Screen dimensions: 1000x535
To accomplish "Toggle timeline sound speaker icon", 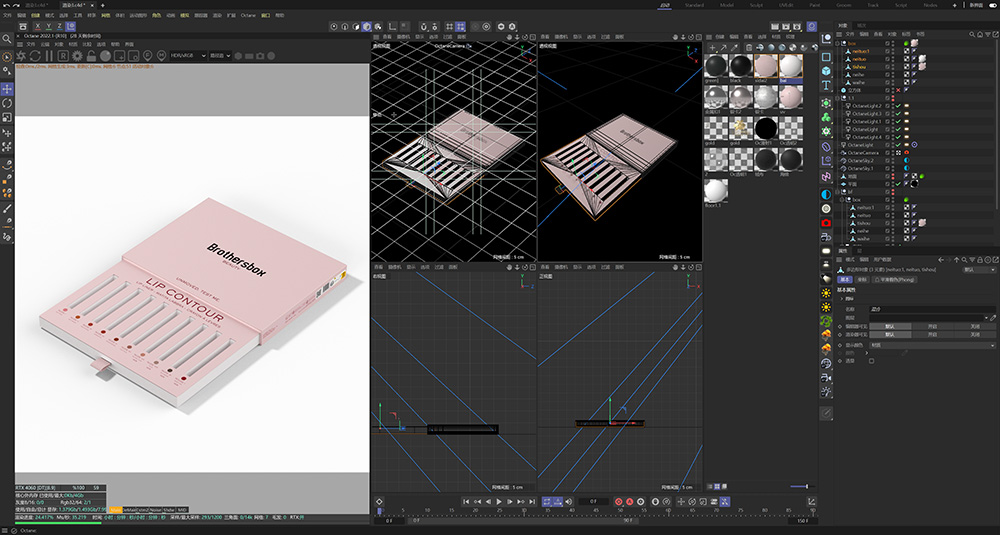I will (569, 502).
